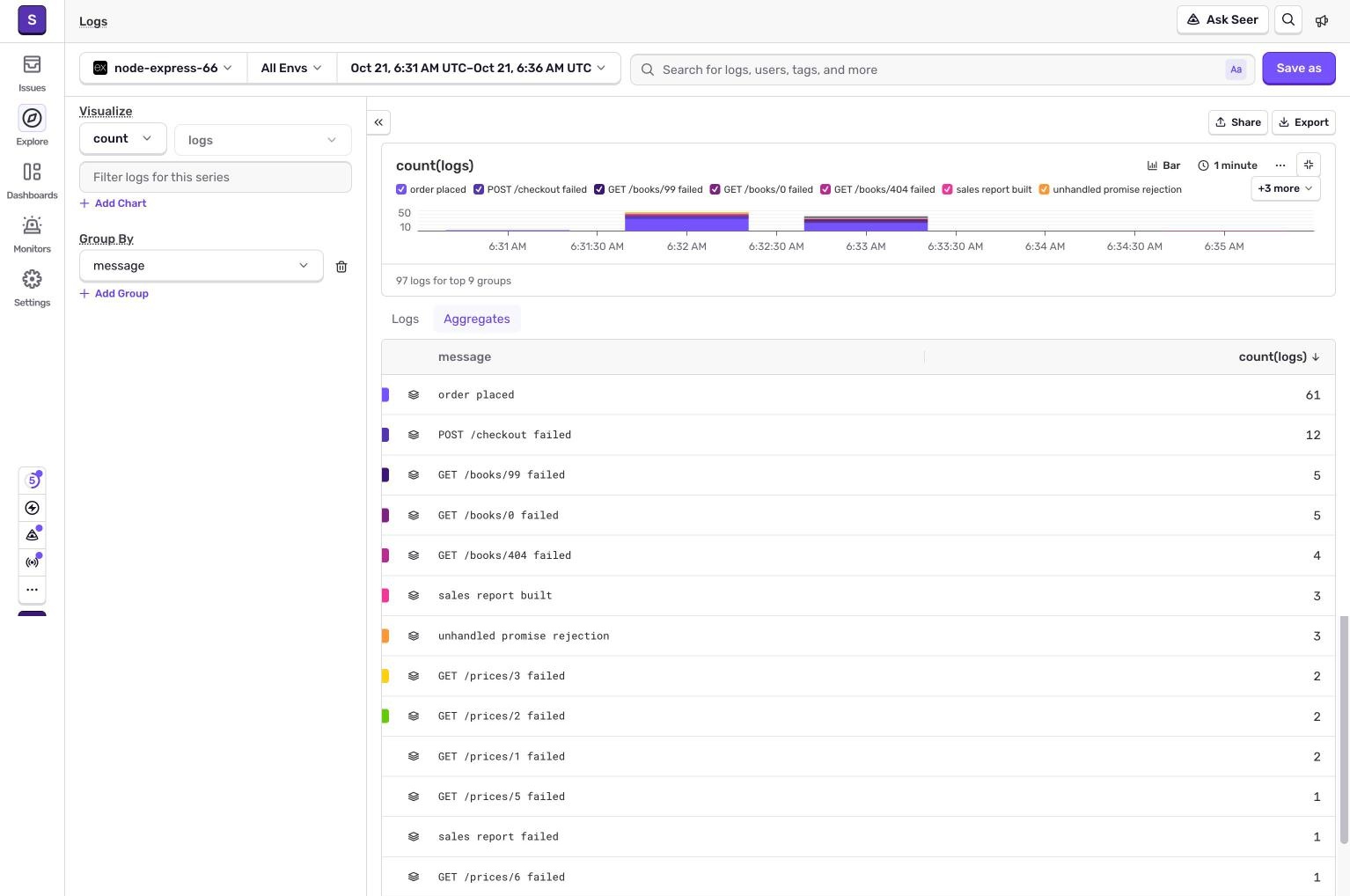
Task: Uncheck POST /checkout failed legend checkbox
Action: [x=479, y=189]
